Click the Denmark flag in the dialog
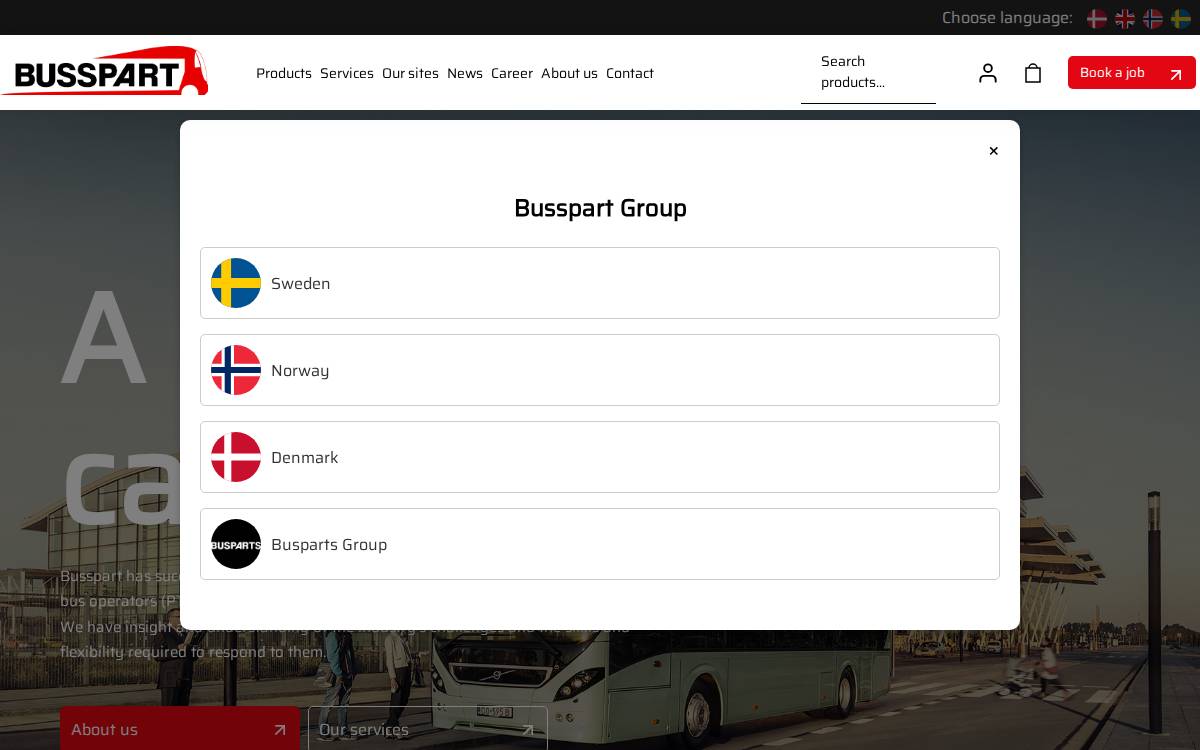Image resolution: width=1200 pixels, height=750 pixels. 236,457
